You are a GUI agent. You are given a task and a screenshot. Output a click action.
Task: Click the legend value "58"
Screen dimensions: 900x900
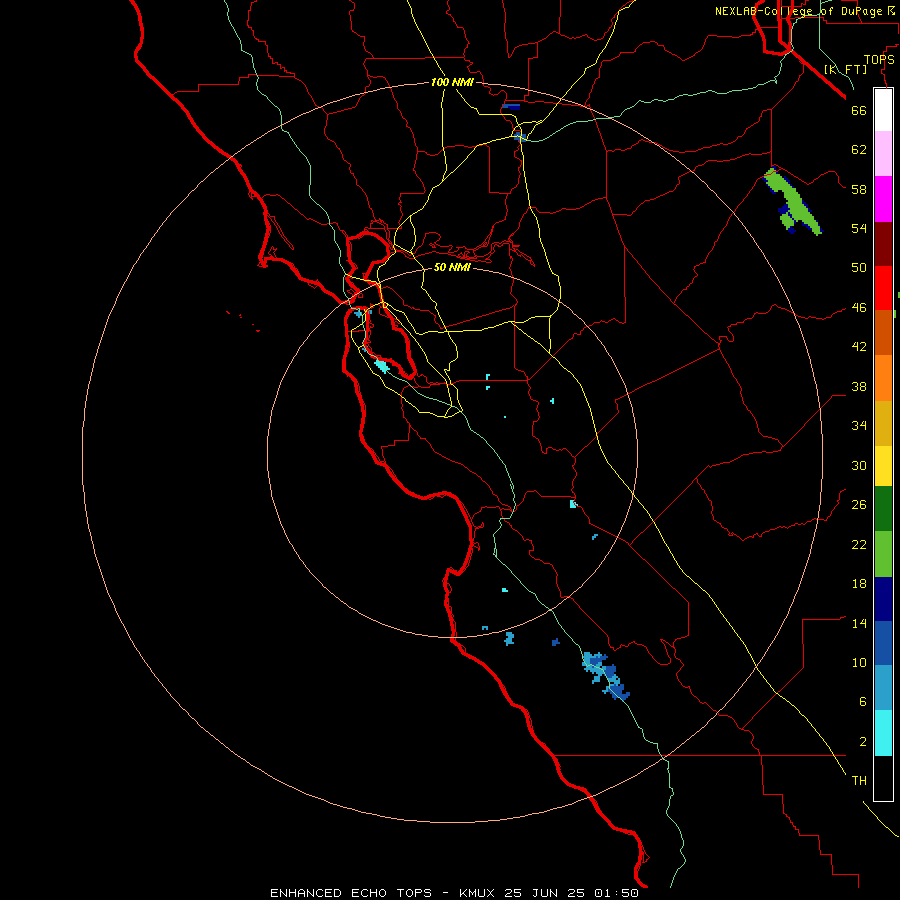point(859,189)
